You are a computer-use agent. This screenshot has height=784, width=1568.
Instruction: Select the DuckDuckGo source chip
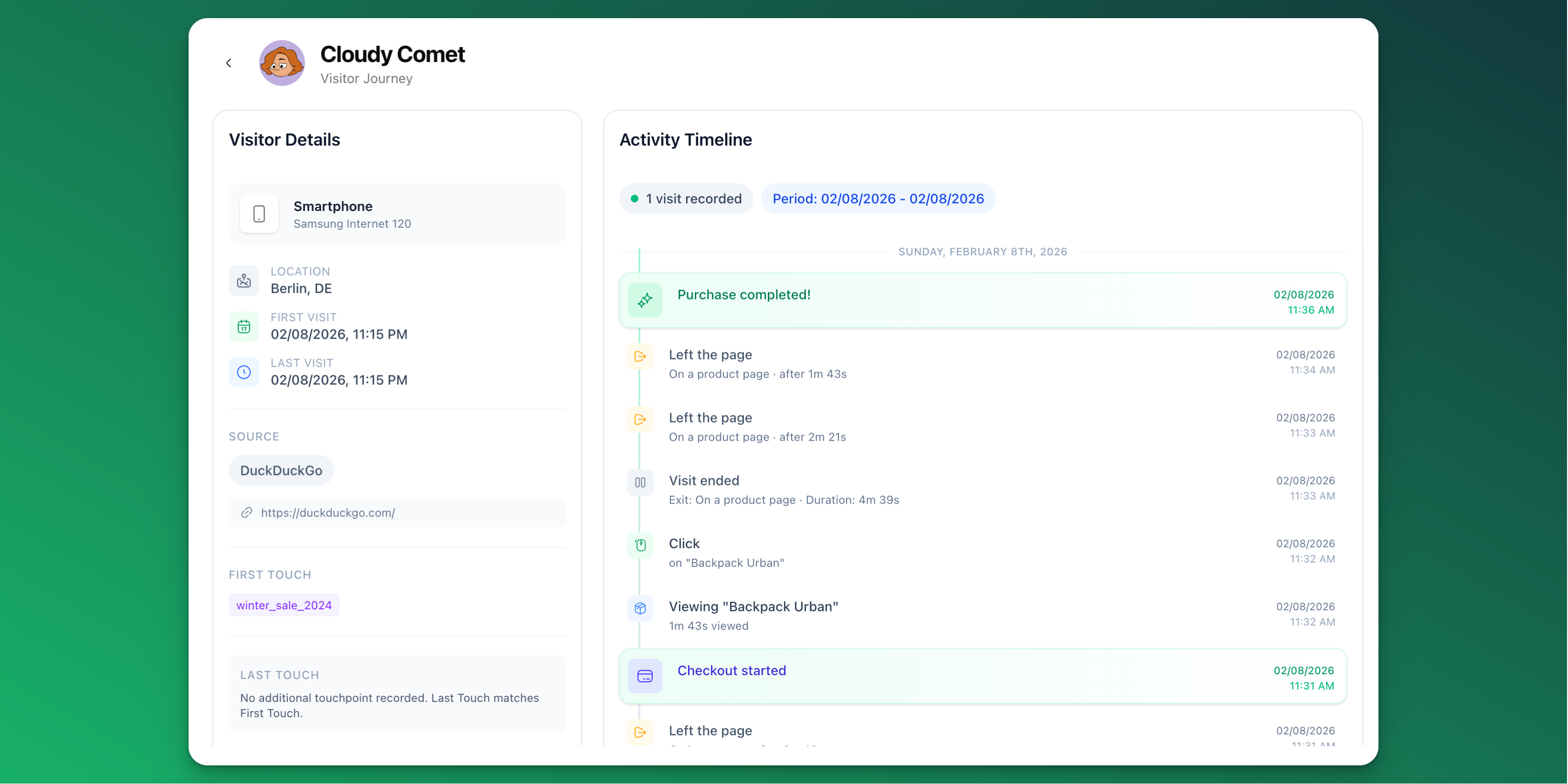281,470
